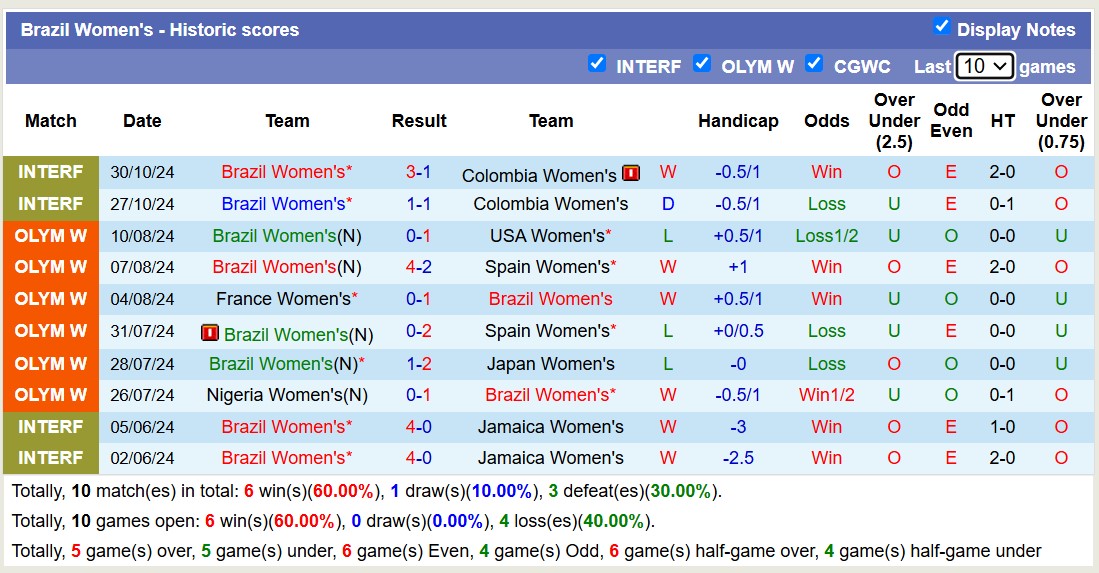Click the USA Women's team link
The height and width of the screenshot is (573, 1099).
(x=550, y=236)
